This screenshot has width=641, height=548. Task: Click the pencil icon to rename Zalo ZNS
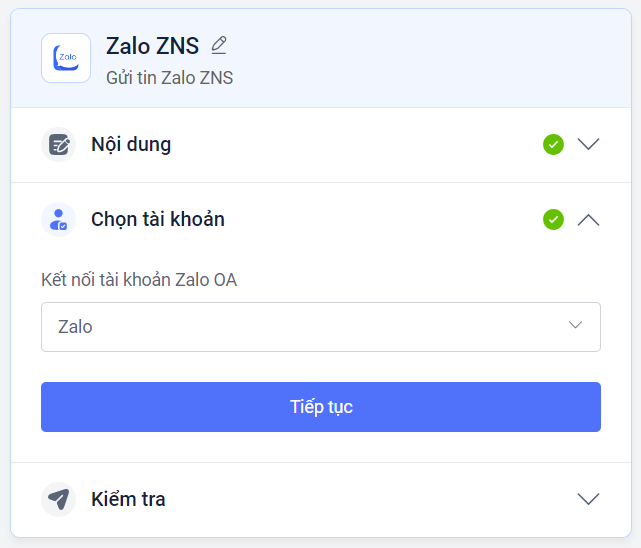219,45
